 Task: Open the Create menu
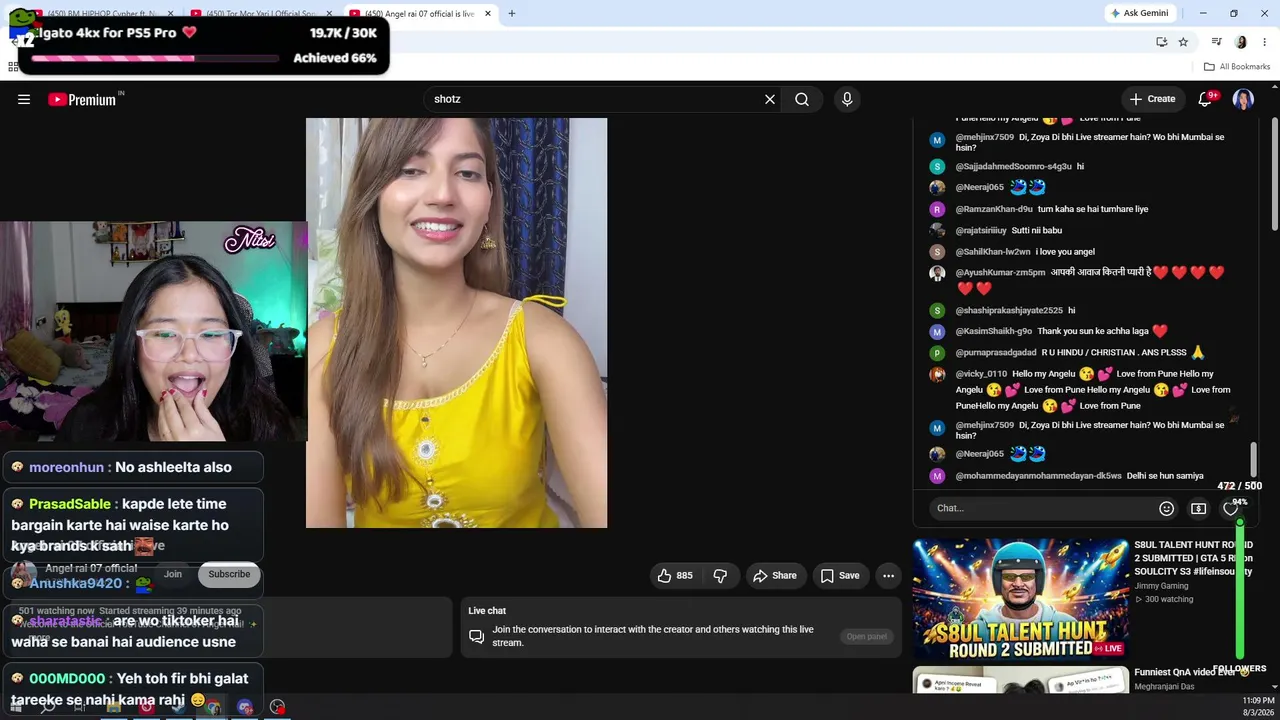coord(1152,99)
